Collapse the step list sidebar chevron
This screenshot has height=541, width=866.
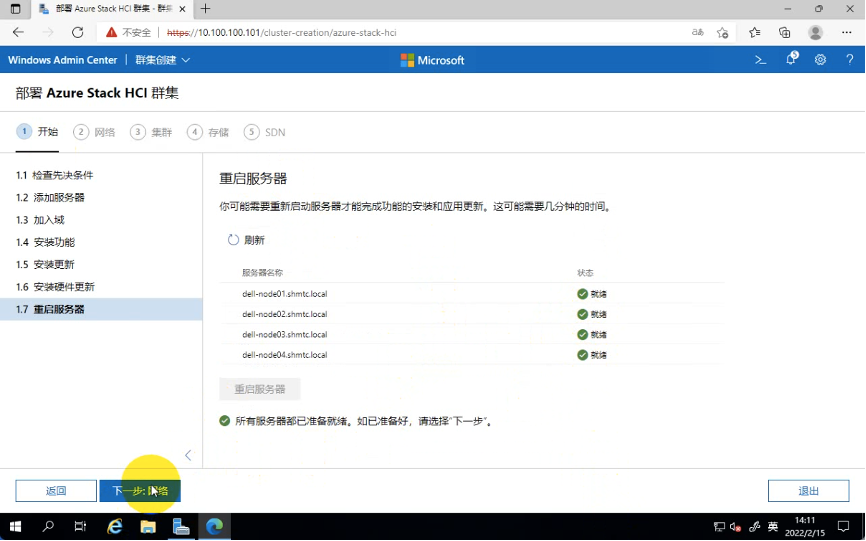[x=188, y=455]
